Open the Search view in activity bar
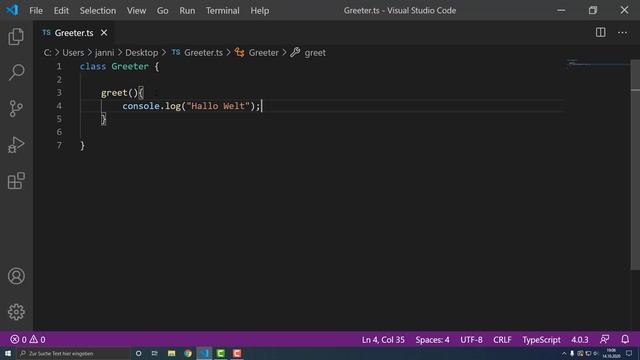 click(16, 72)
